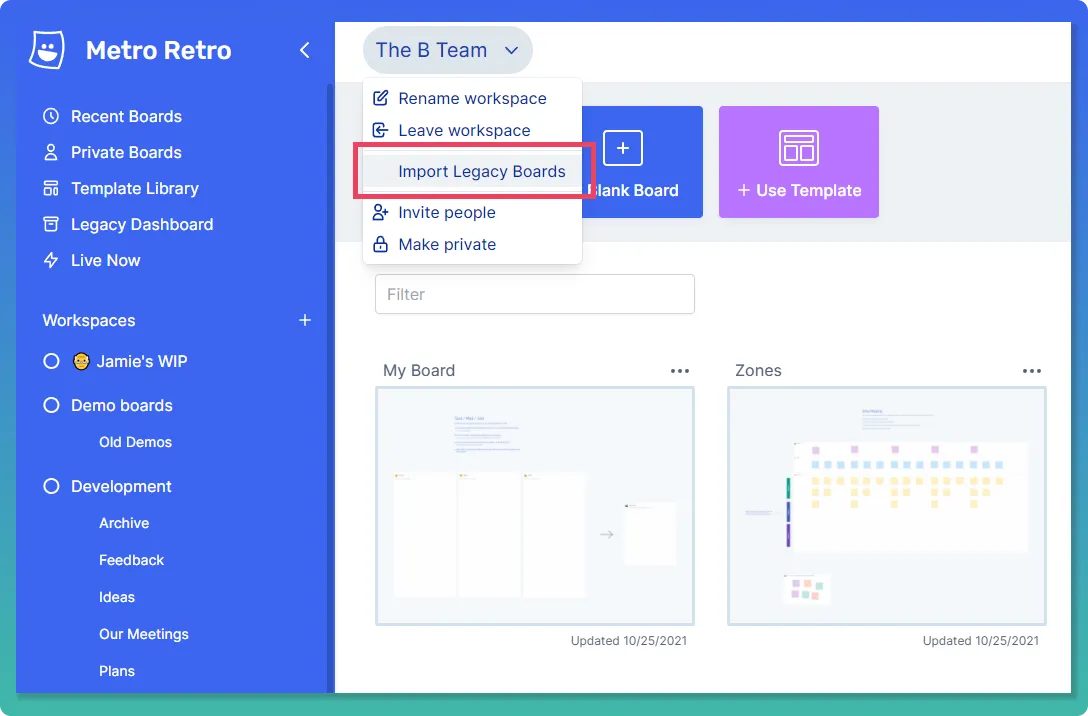Screen dimensions: 1088x716
Task: Click the plus icon on Blank Board card
Action: [622, 148]
